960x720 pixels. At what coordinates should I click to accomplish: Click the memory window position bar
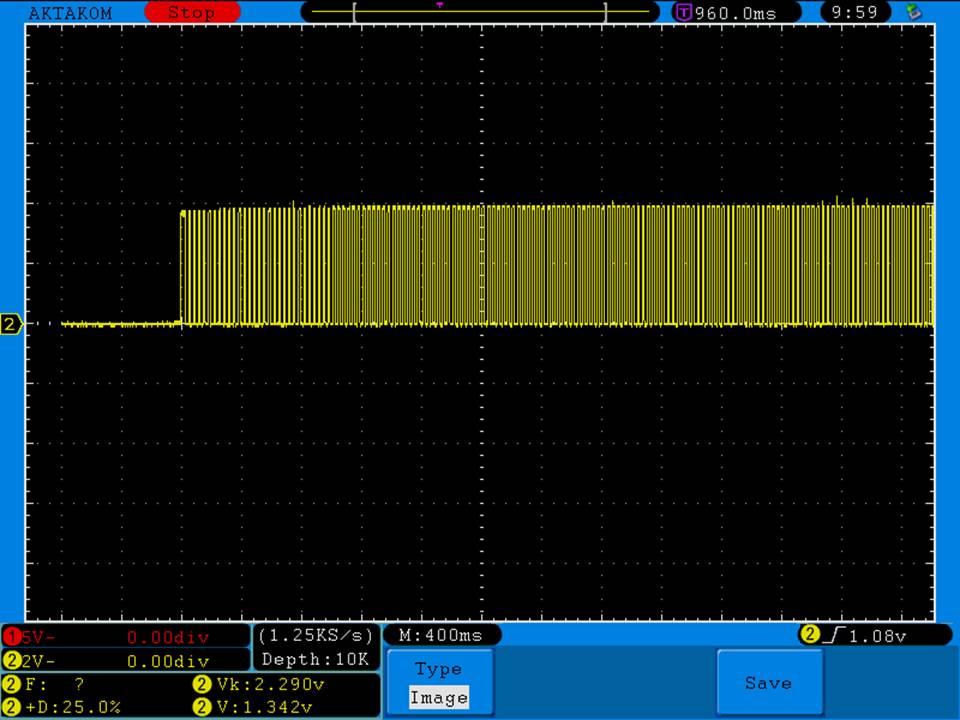click(x=480, y=13)
